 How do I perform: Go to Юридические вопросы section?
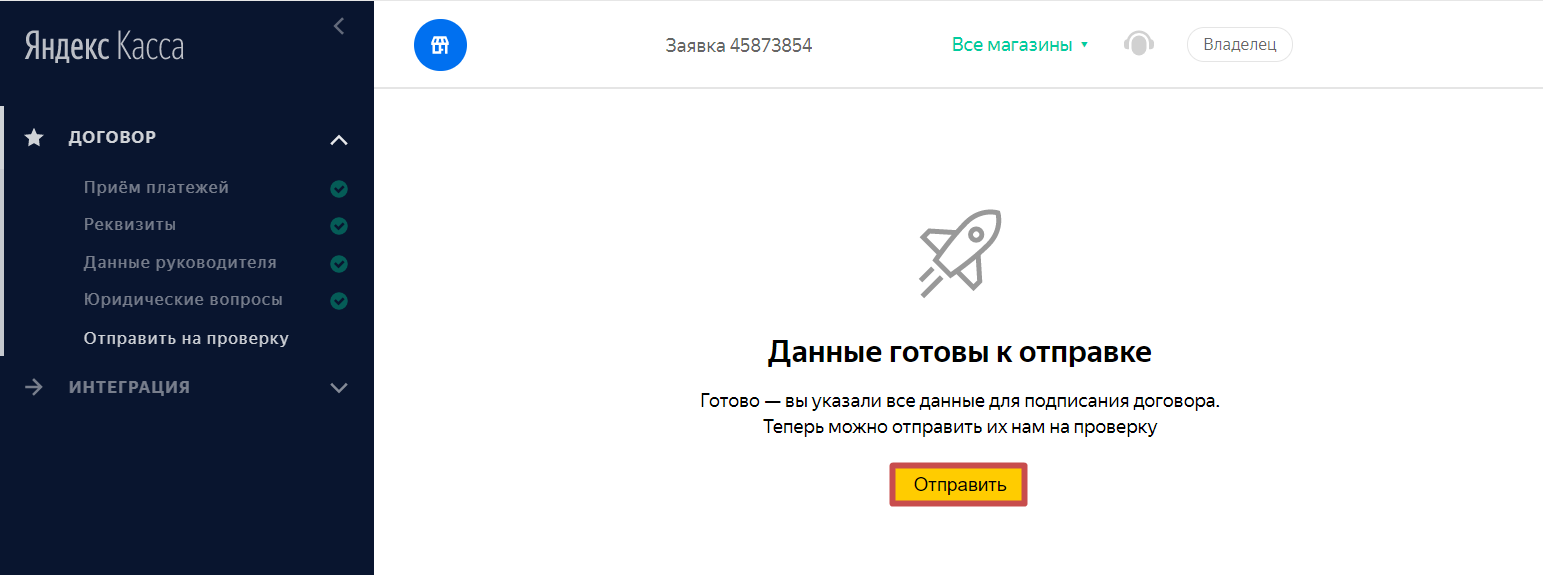click(x=183, y=299)
